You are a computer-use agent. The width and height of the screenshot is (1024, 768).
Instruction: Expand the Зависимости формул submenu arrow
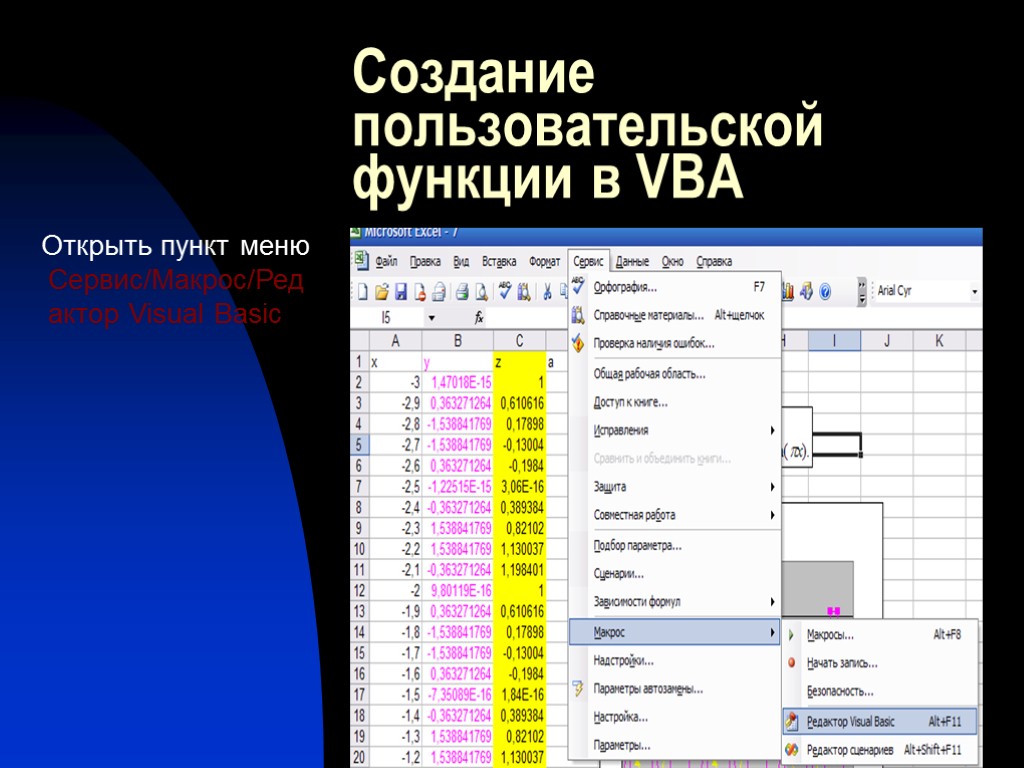click(772, 601)
